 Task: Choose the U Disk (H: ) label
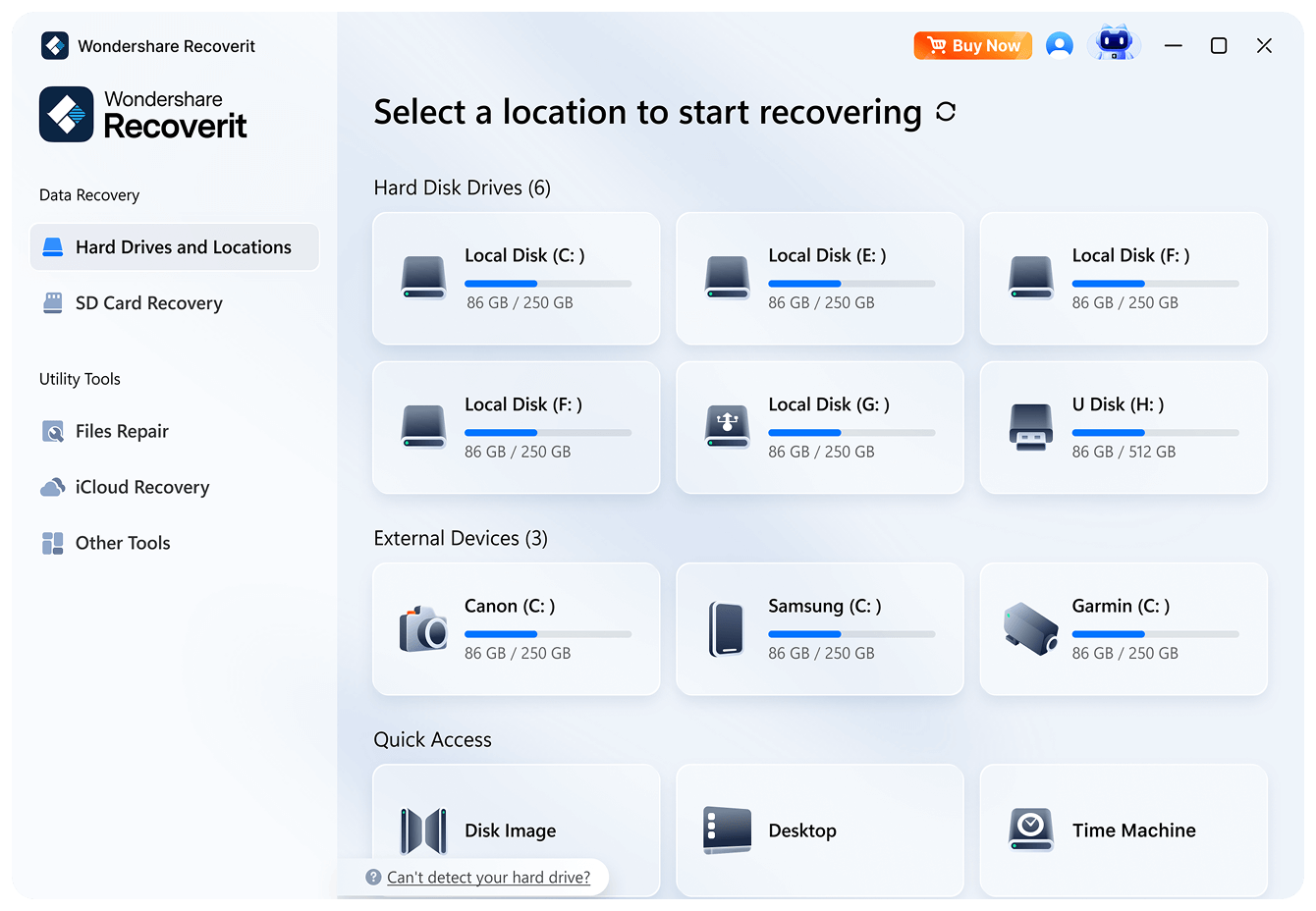pos(1118,404)
